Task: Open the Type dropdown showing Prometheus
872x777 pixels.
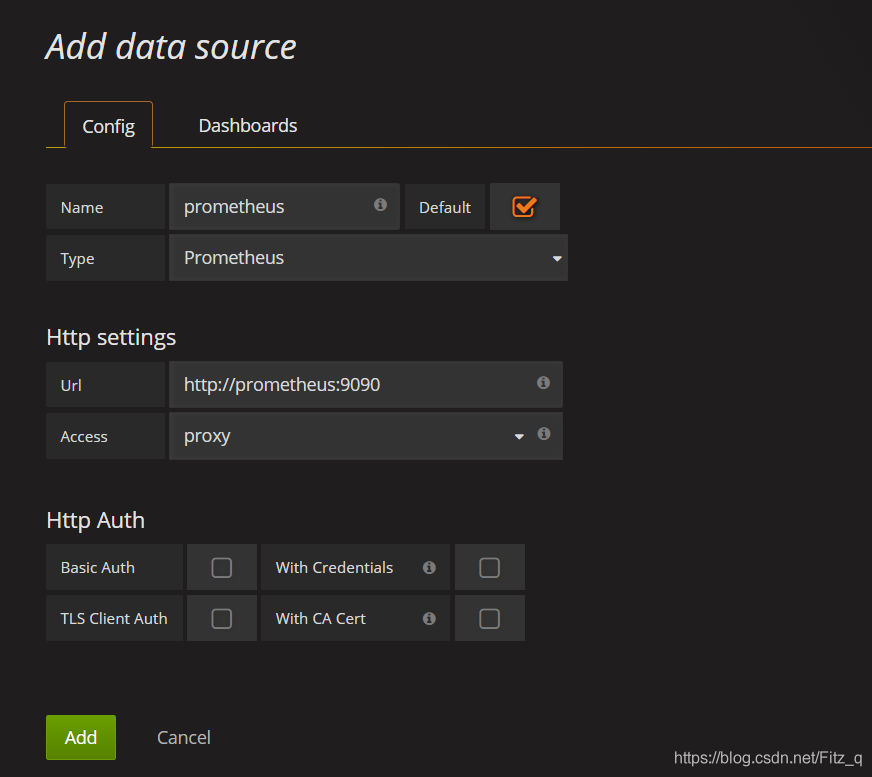Action: coord(368,258)
